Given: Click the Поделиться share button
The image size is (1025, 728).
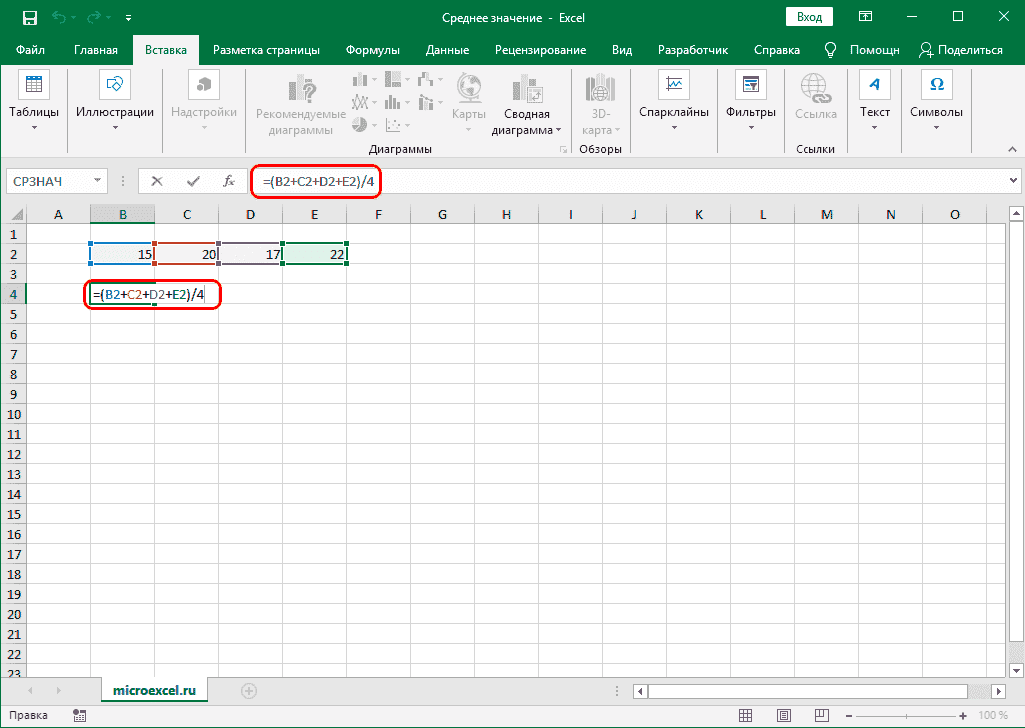Looking at the screenshot, I should pyautogui.click(x=961, y=50).
